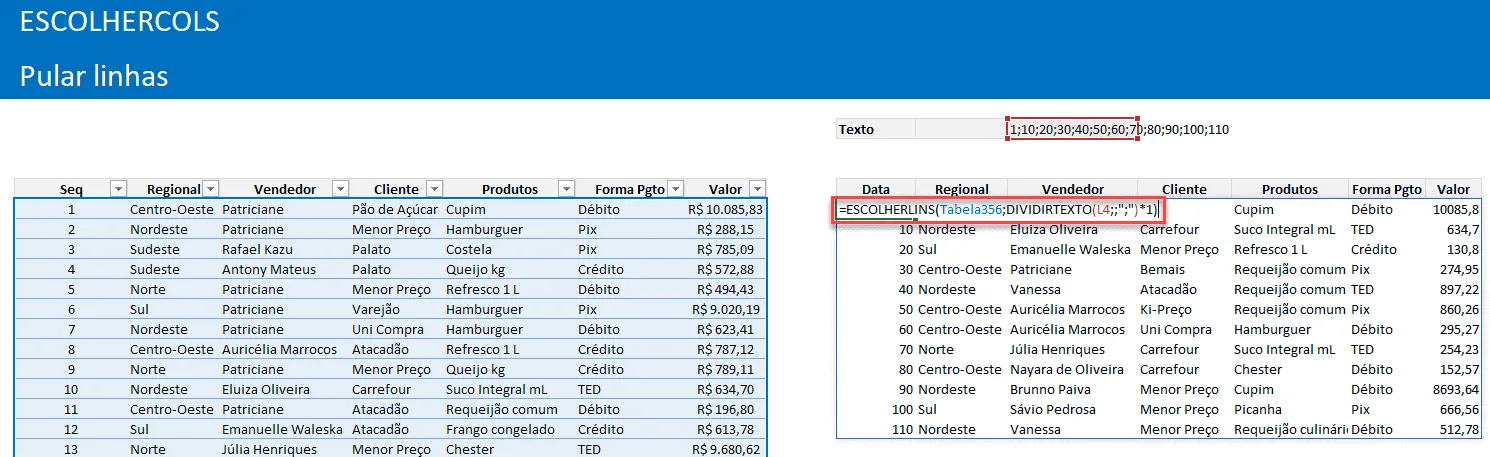
Task: Select the Chester cell in right table
Action: [1290, 370]
